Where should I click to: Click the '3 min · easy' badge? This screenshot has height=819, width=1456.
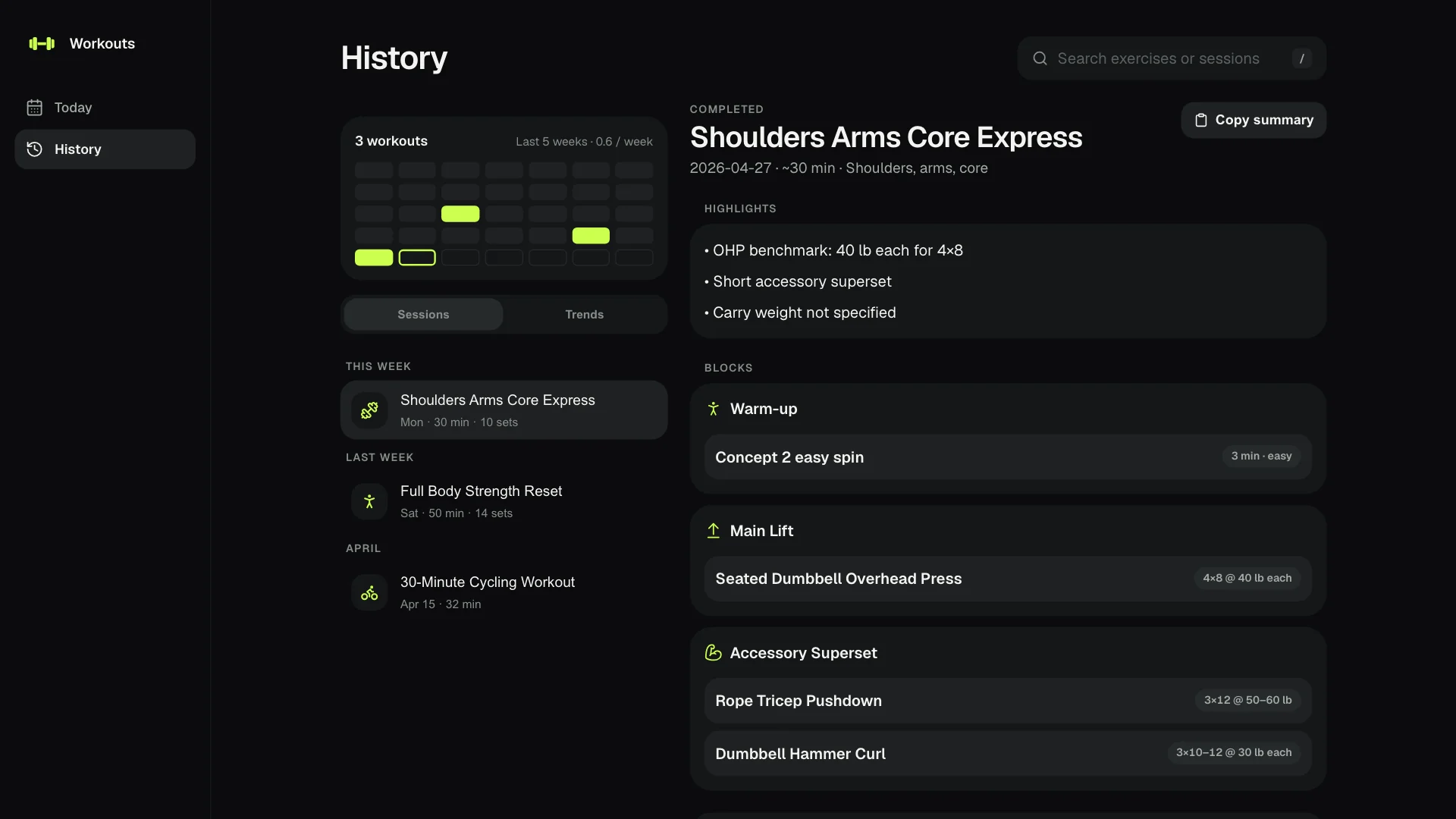tap(1261, 457)
